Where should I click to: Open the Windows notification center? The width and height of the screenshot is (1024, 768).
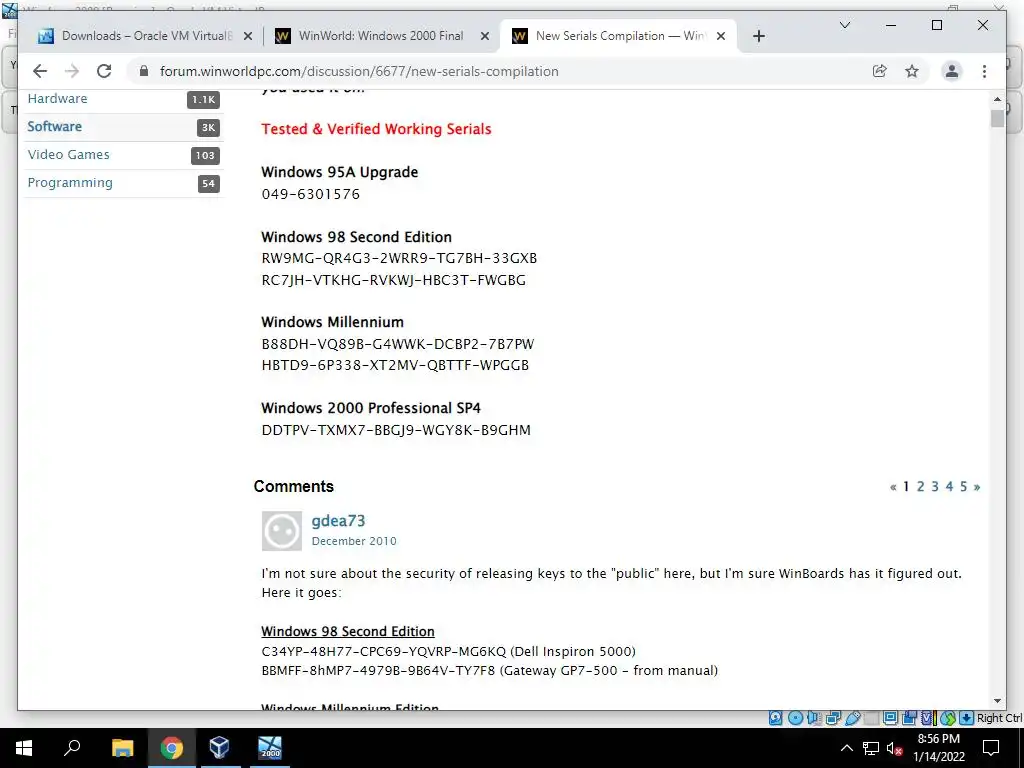pyautogui.click(x=991, y=748)
